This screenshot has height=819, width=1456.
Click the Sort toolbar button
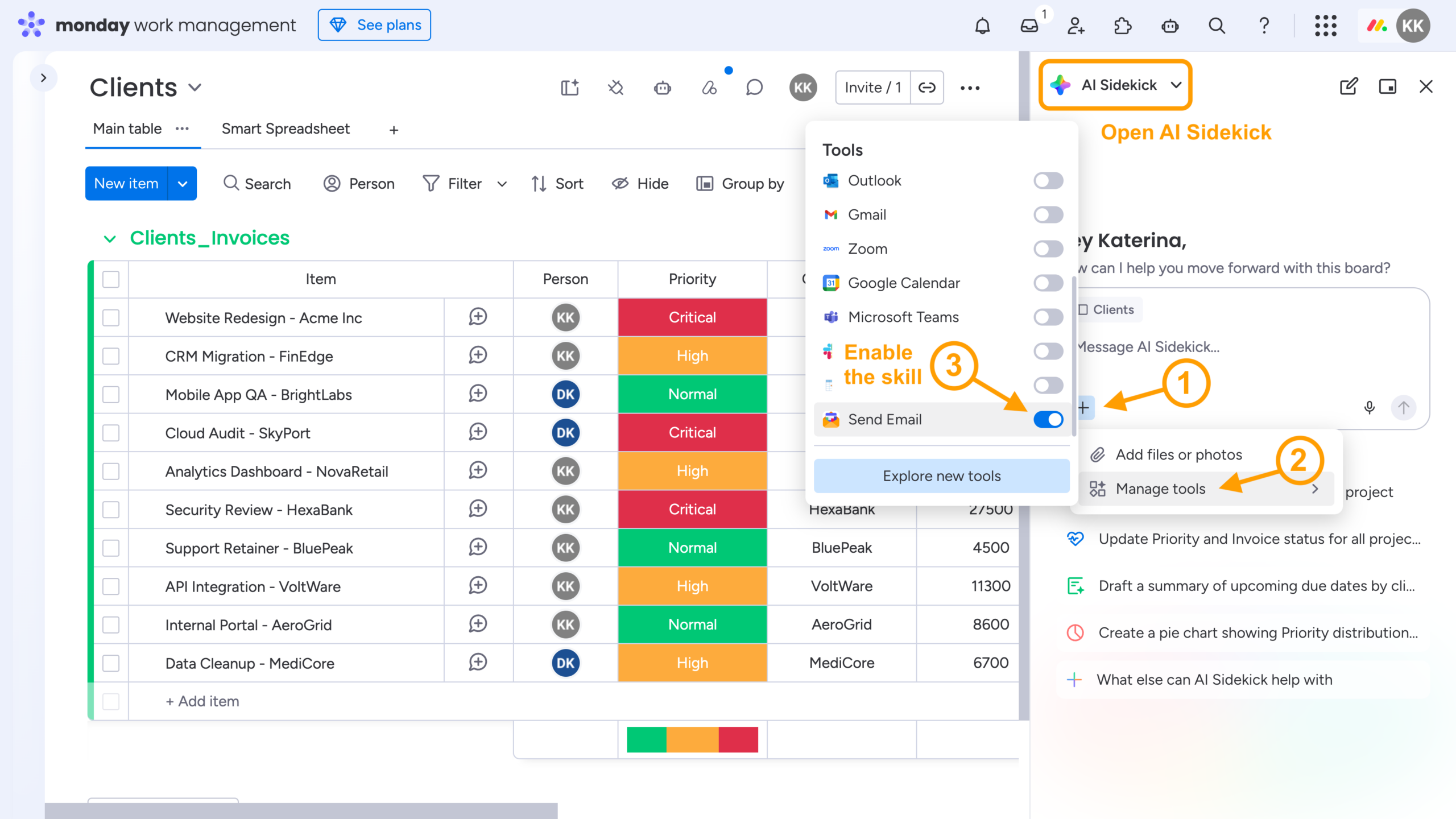pos(557,184)
